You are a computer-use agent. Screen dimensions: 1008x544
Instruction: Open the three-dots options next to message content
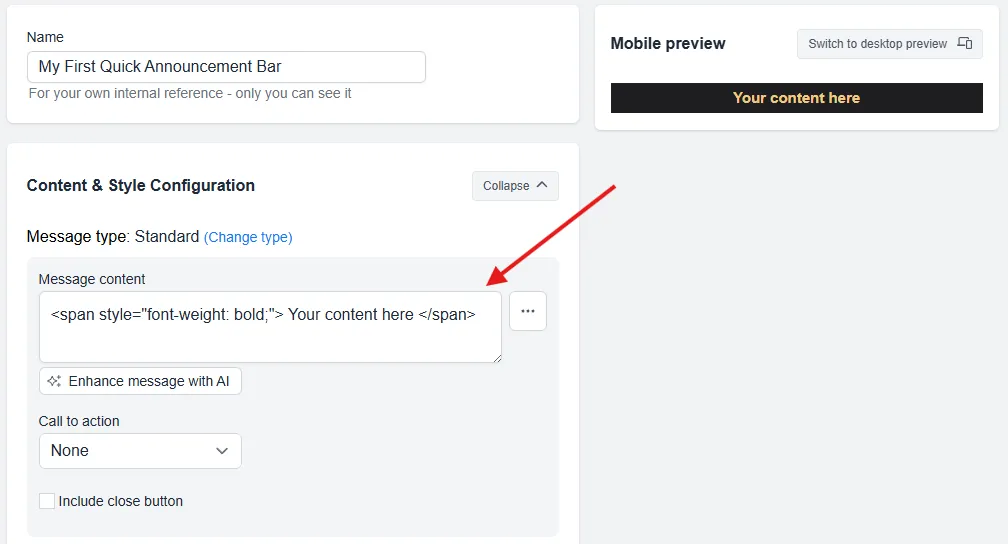click(528, 311)
